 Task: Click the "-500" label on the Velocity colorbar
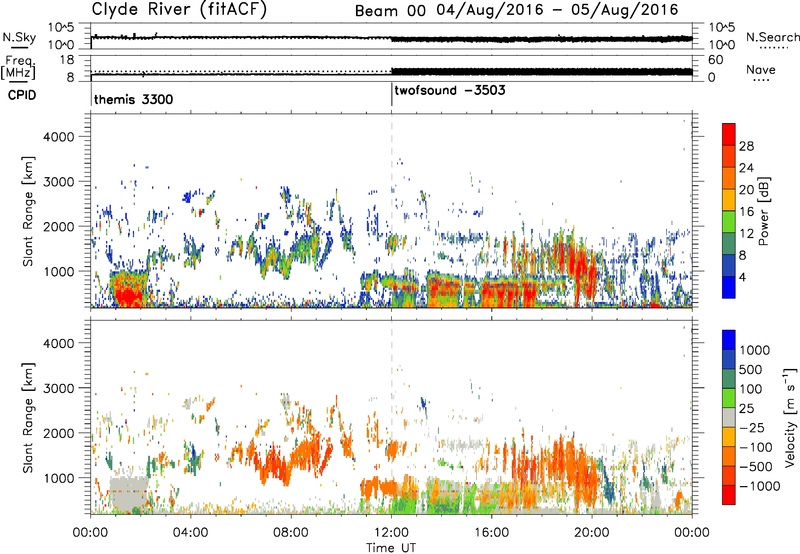click(x=756, y=467)
